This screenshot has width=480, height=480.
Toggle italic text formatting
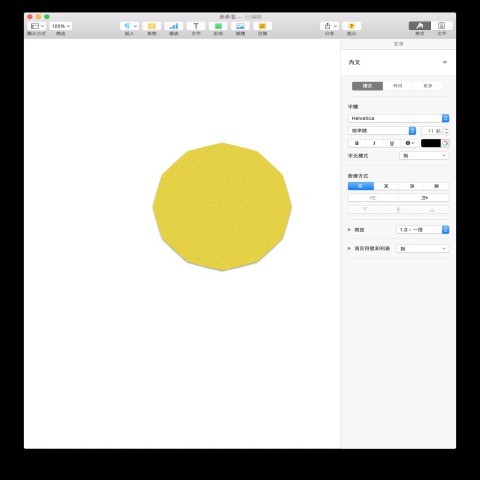coord(374,143)
